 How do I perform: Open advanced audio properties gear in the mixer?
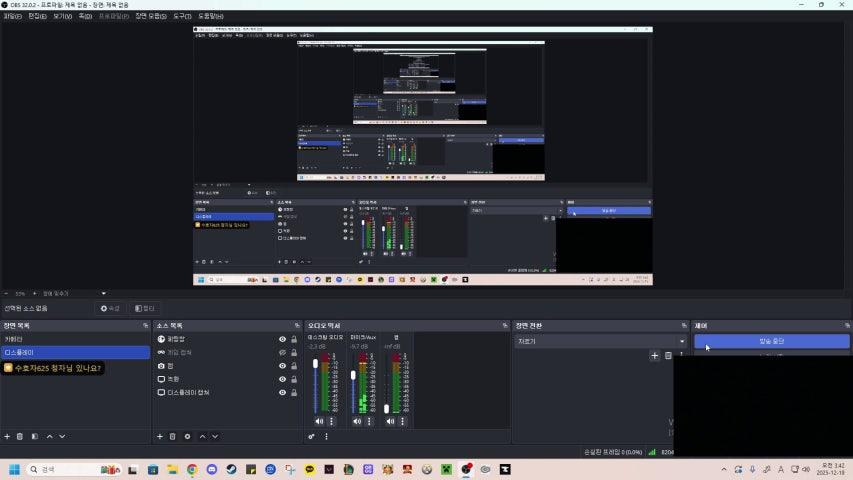(311, 436)
